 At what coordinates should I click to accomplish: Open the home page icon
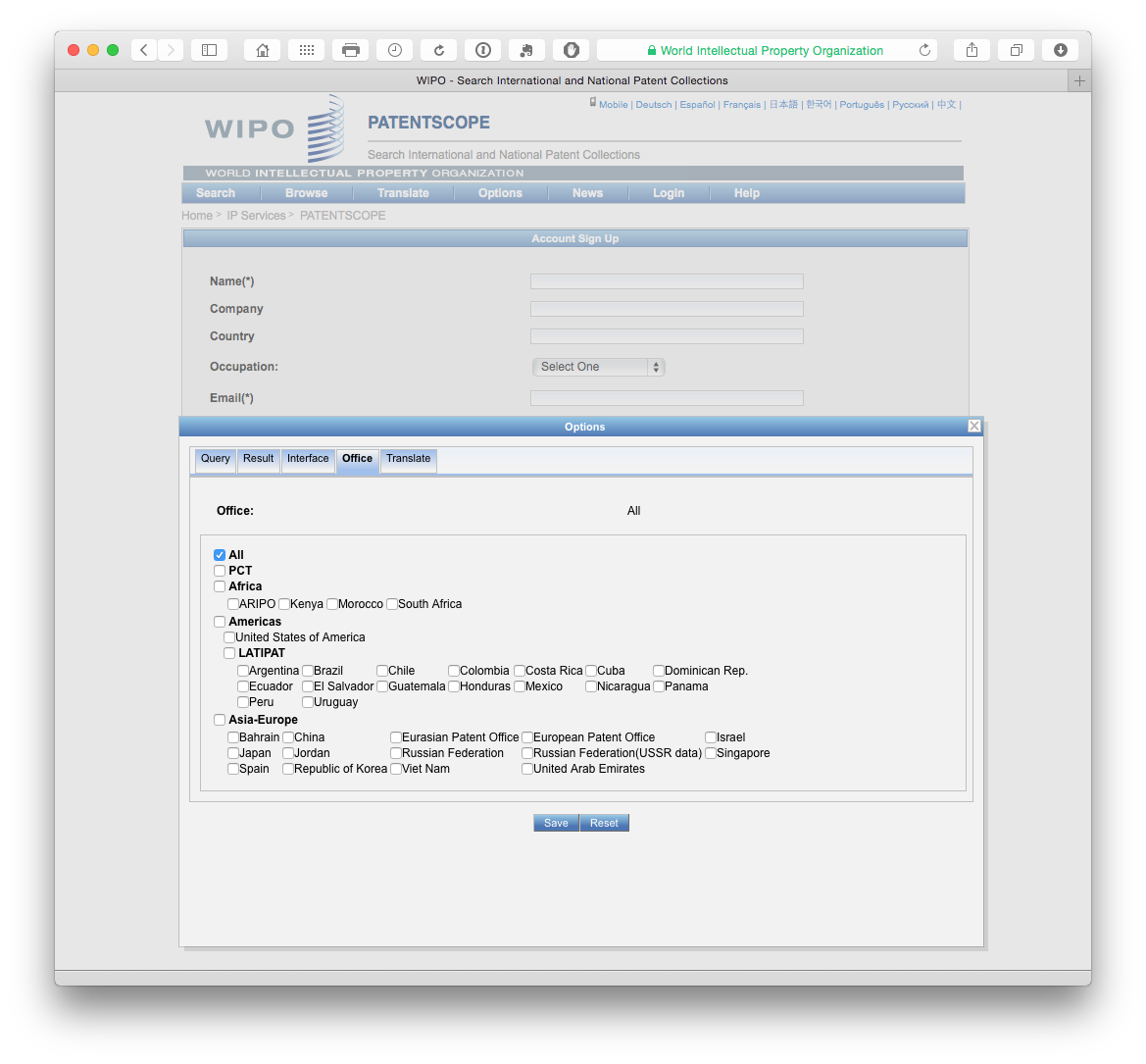click(x=263, y=50)
